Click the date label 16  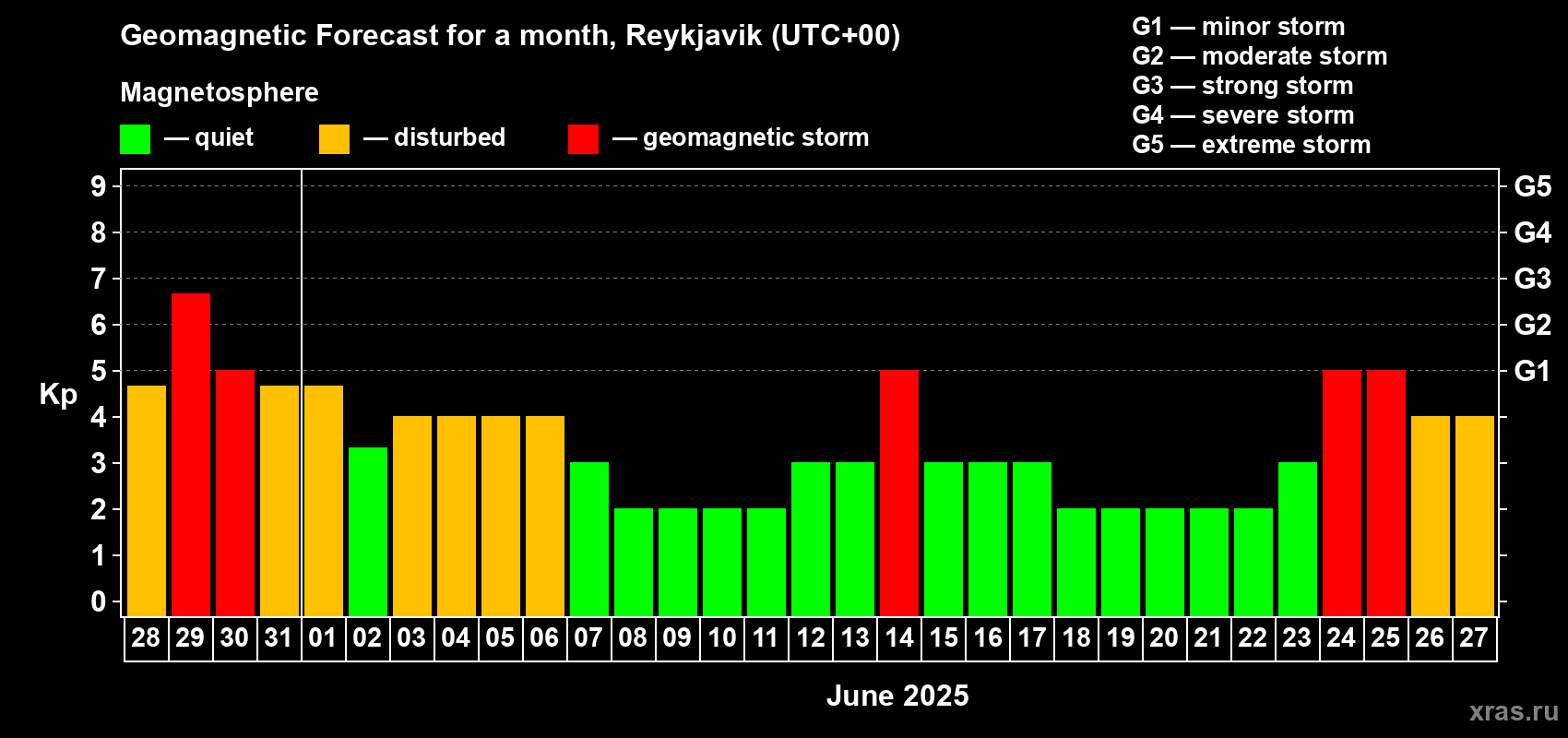click(x=988, y=638)
